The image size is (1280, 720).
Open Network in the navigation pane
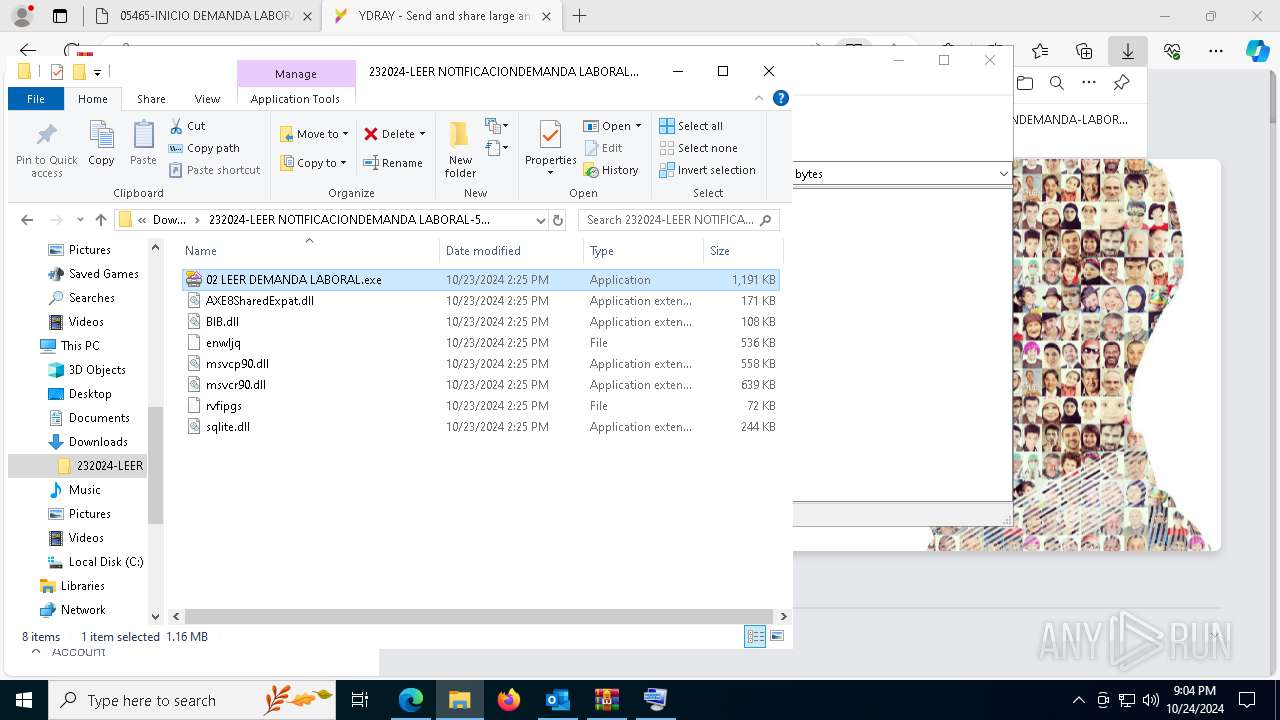(x=83, y=610)
